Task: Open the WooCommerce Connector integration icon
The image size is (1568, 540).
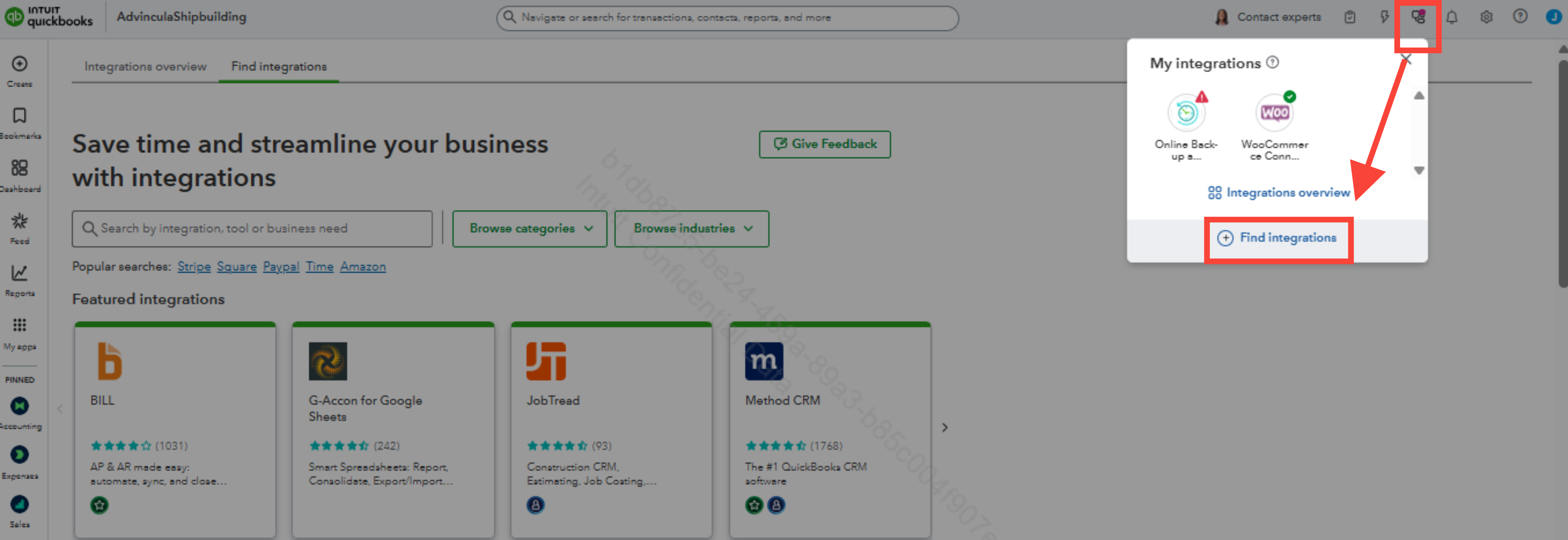Action: click(1275, 113)
